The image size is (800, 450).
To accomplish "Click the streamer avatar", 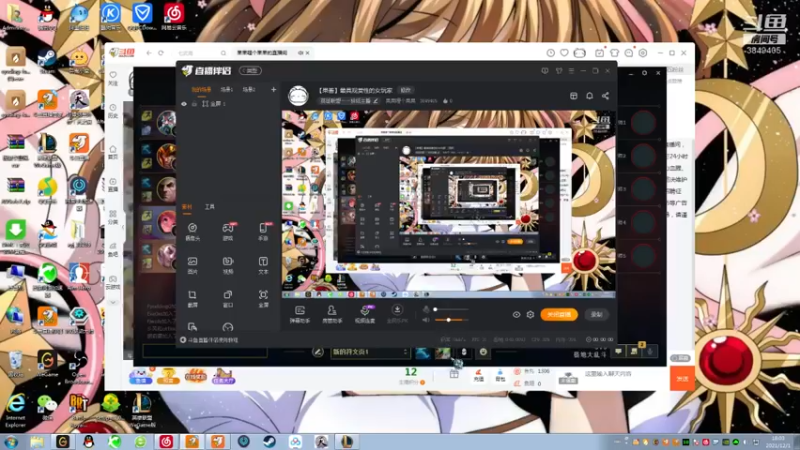I will [298, 95].
